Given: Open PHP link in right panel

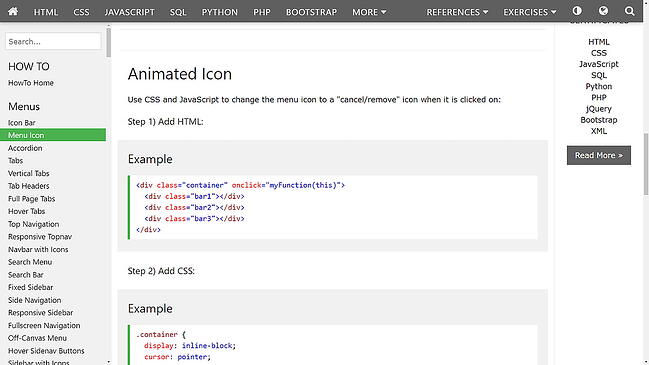Looking at the screenshot, I should click(599, 98).
